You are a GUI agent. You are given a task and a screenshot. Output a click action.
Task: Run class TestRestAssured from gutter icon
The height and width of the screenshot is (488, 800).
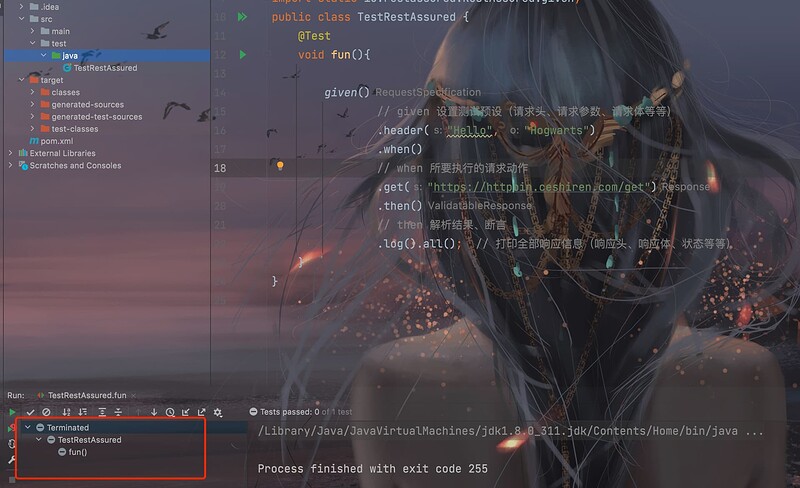(x=242, y=17)
